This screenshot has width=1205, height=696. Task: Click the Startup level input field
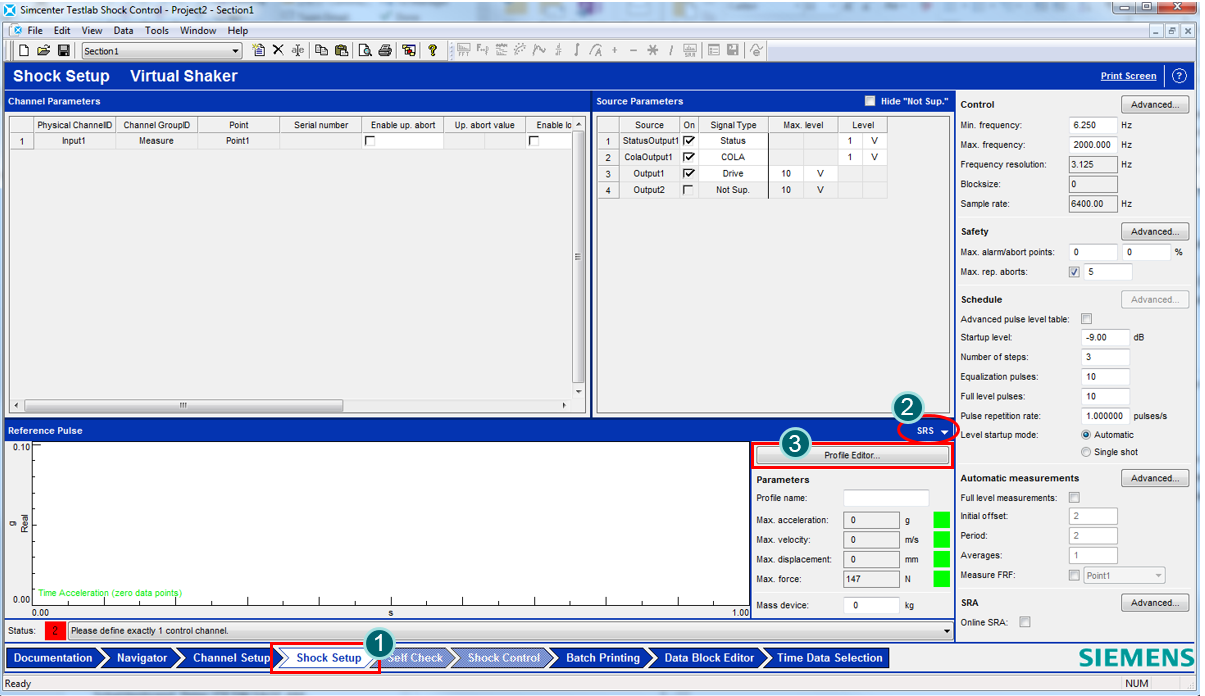point(1105,338)
